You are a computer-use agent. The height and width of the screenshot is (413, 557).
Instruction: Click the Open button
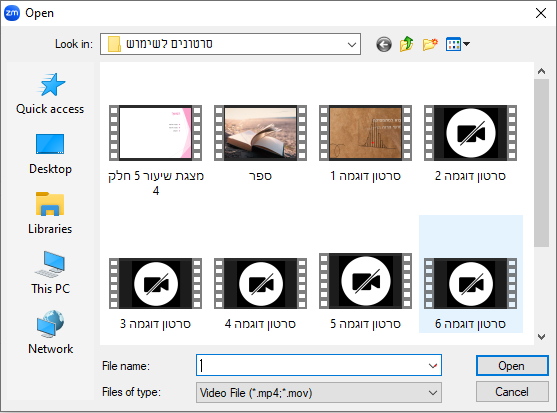[512, 365]
